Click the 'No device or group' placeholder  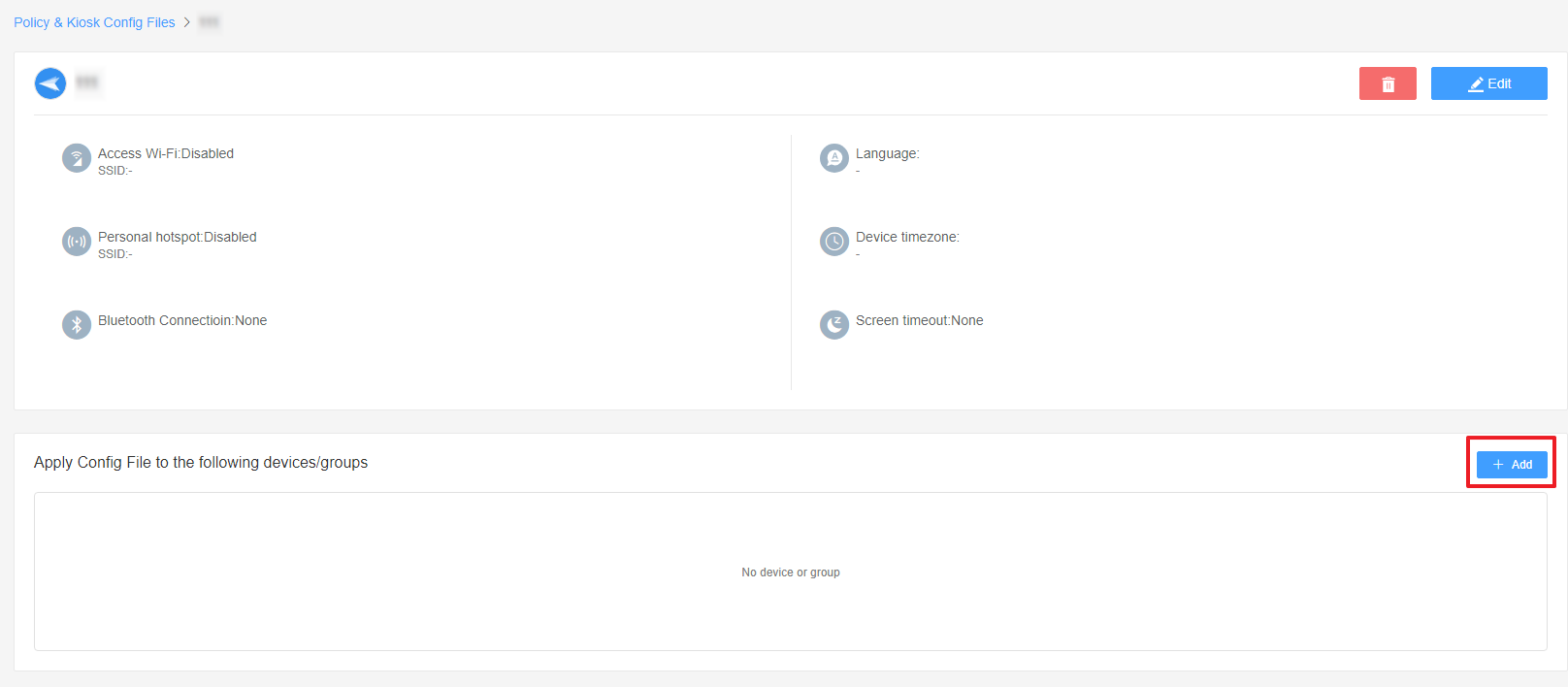pos(791,572)
